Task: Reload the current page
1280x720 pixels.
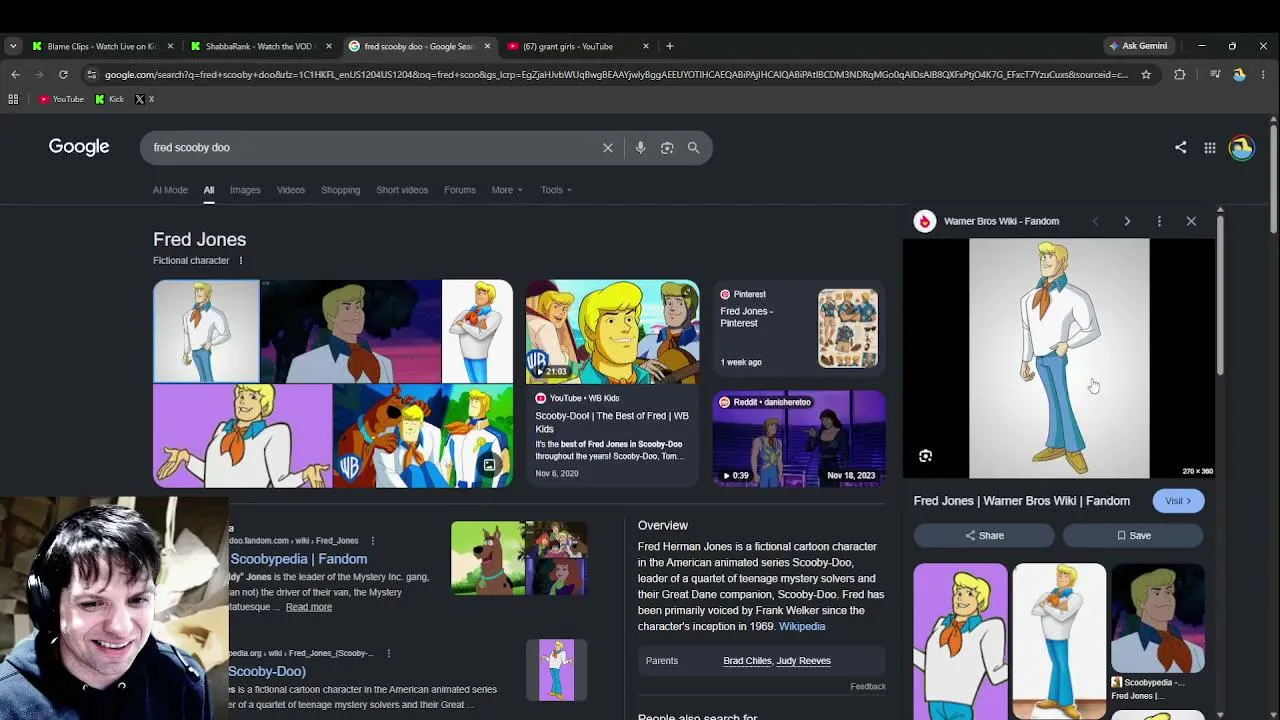Action: click(x=63, y=74)
